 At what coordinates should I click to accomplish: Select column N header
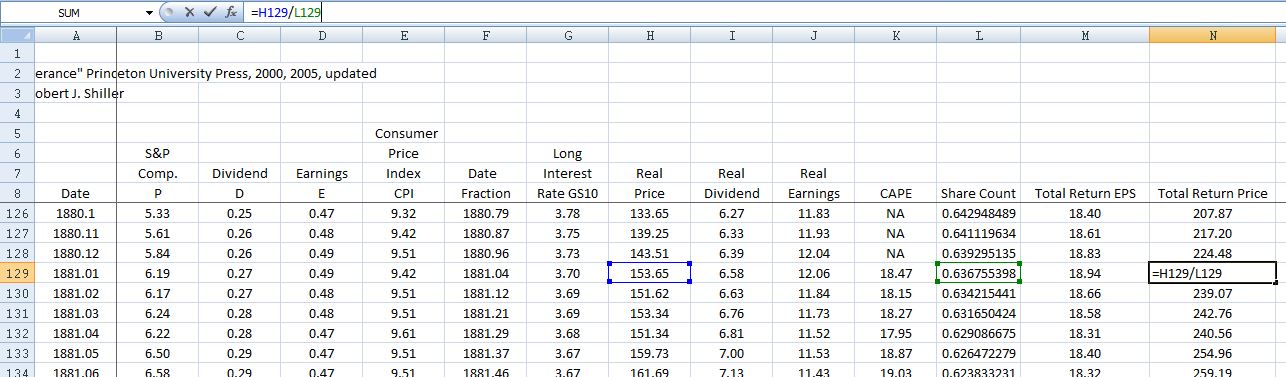tap(1213, 36)
